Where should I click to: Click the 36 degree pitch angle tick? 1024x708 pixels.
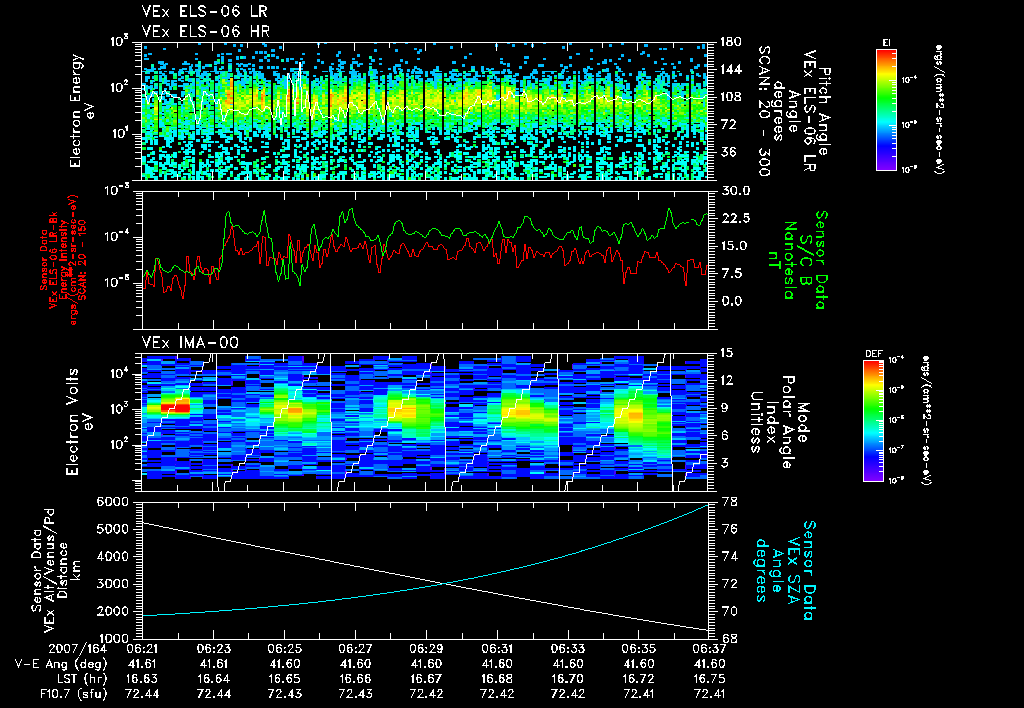tap(727, 152)
